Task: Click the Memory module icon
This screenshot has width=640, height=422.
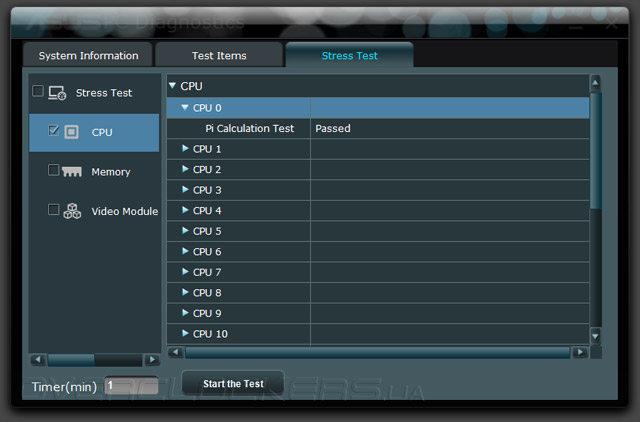Action: click(x=71, y=171)
